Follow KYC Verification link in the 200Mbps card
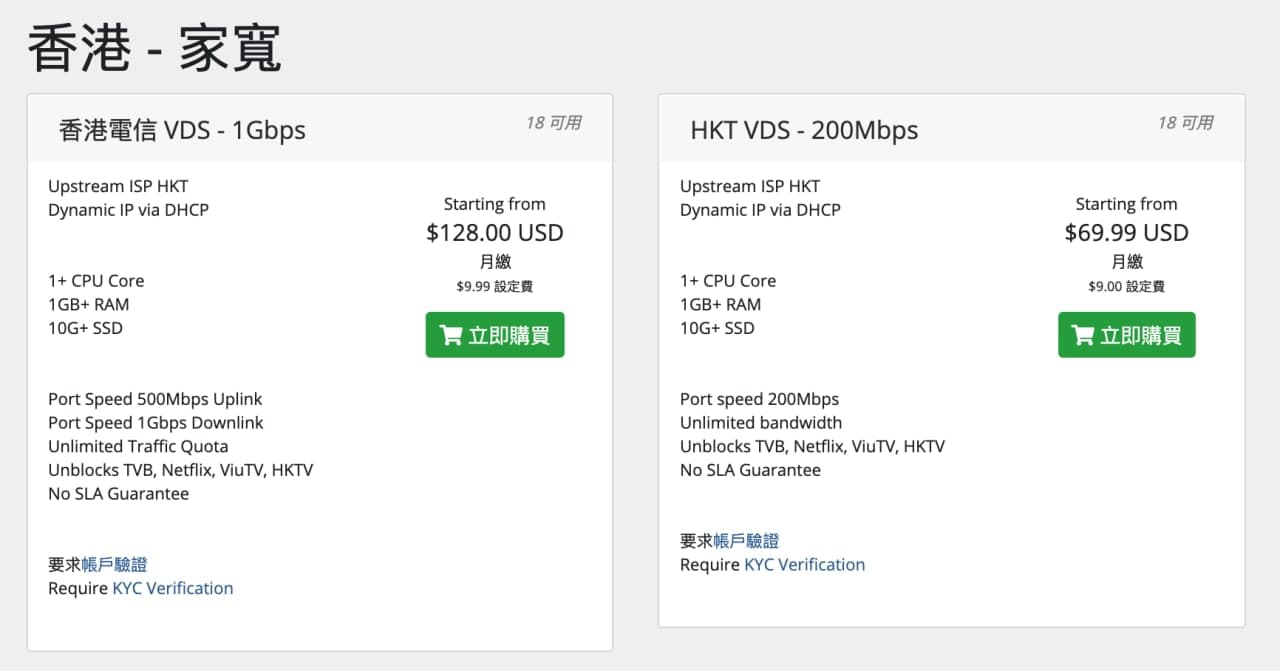This screenshot has height=671, width=1280. click(x=804, y=564)
